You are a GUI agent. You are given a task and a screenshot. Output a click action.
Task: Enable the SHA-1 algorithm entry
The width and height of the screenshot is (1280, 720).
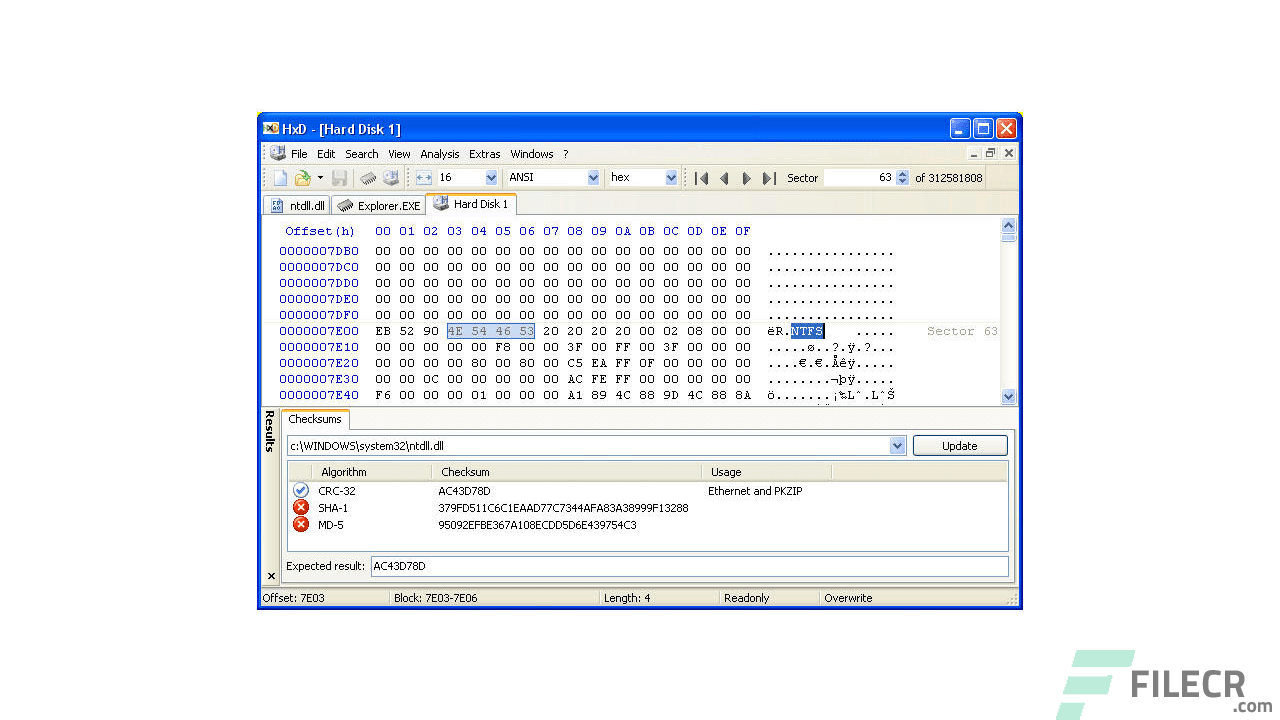(x=301, y=507)
